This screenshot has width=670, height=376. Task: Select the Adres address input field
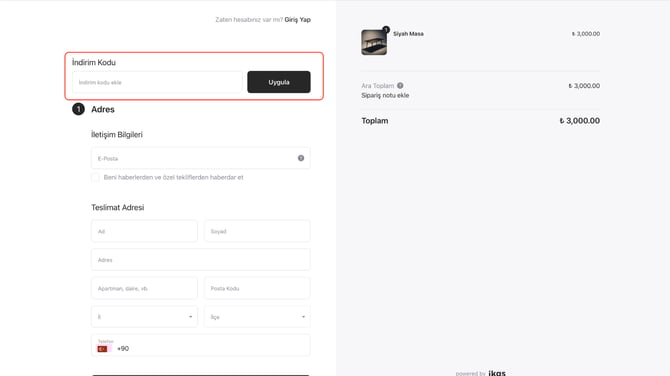point(201,260)
